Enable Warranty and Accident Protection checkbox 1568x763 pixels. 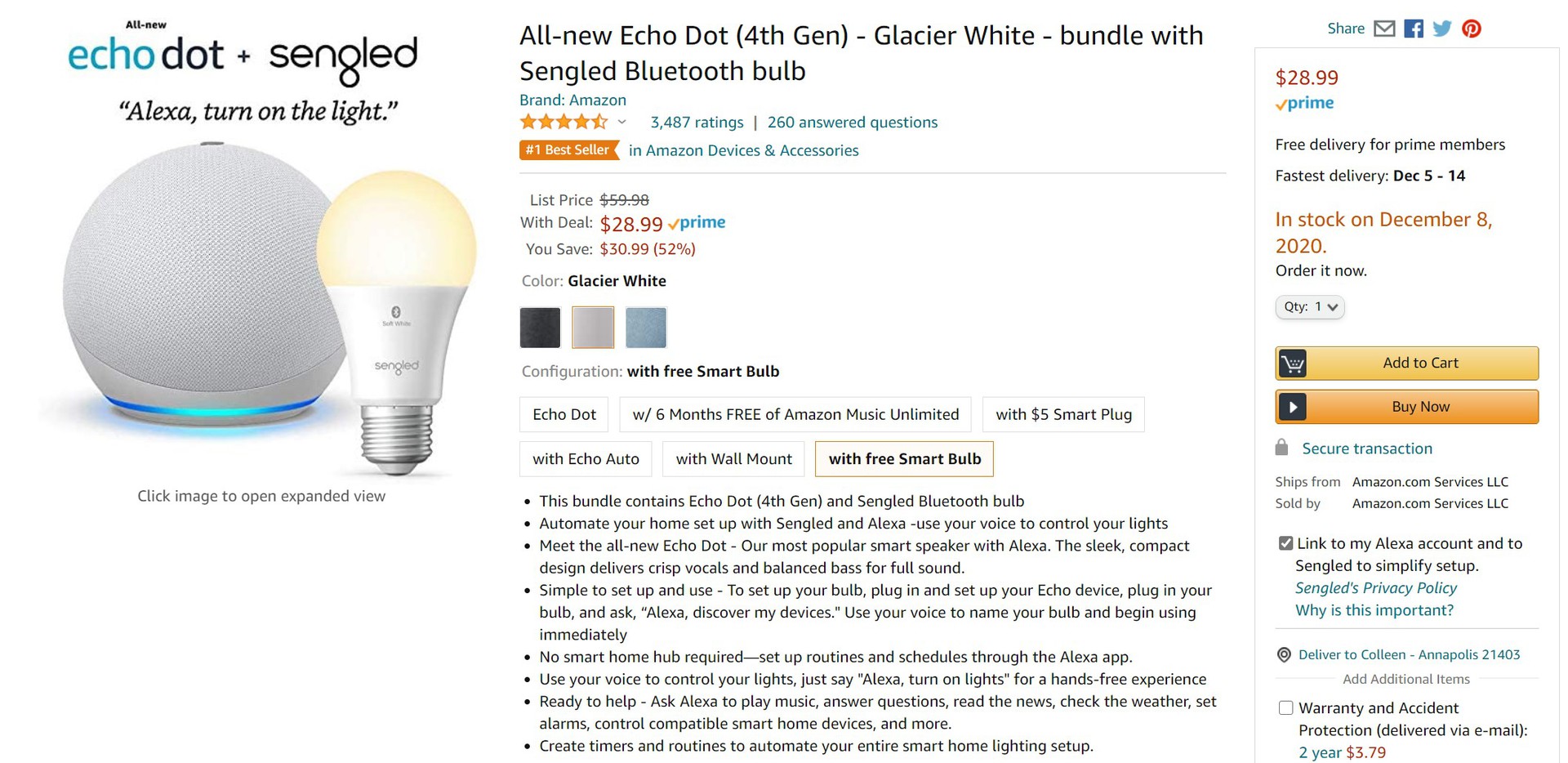click(1285, 708)
